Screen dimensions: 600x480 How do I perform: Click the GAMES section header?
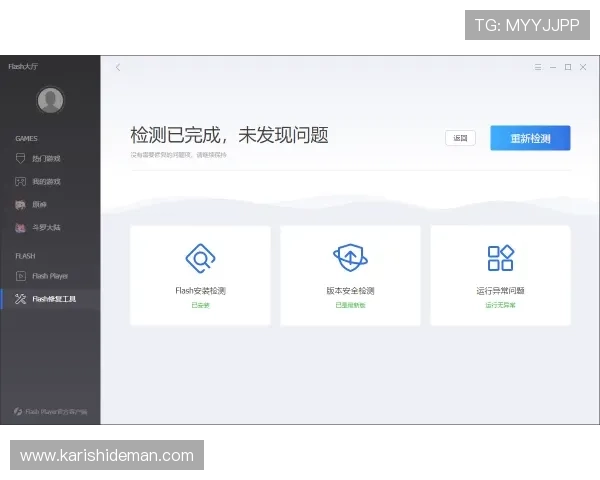point(26,138)
